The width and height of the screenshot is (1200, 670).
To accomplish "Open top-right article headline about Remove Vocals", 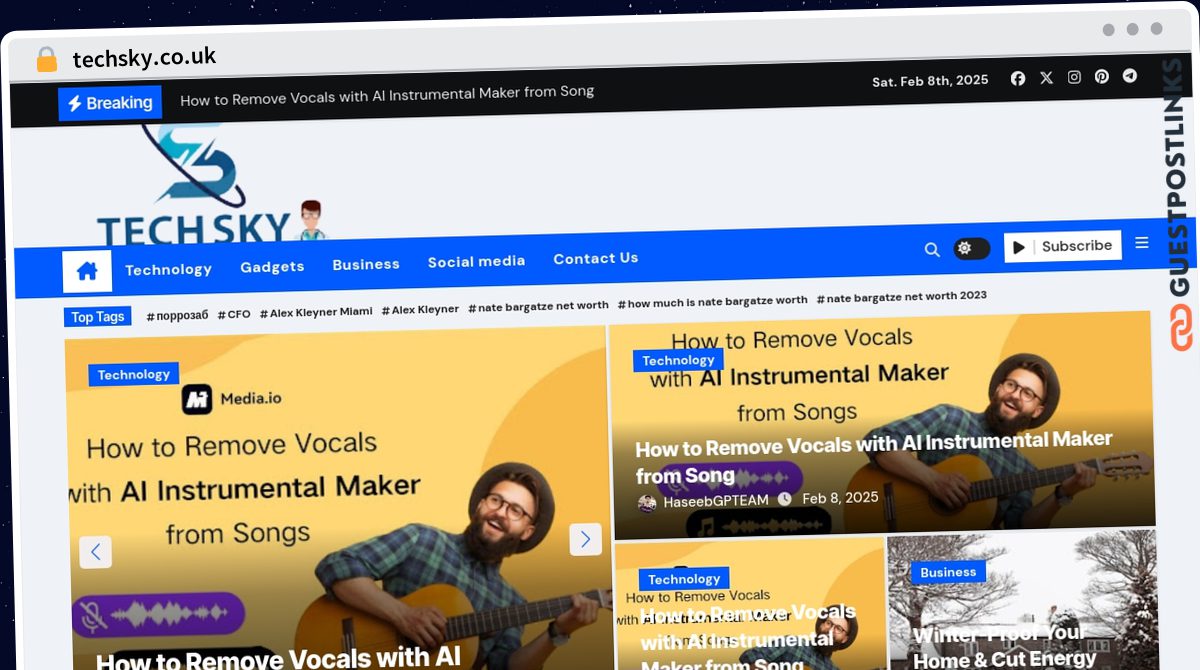I will pyautogui.click(x=874, y=456).
